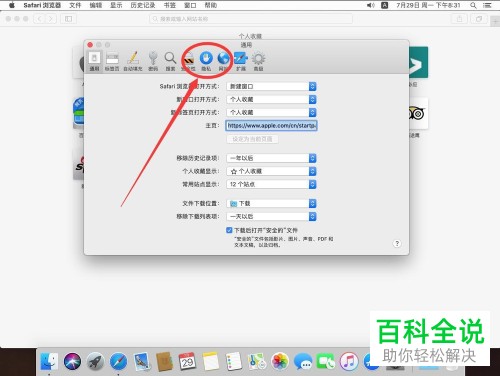
Task: Click the volume icon in menu bar
Action: click(371, 5)
